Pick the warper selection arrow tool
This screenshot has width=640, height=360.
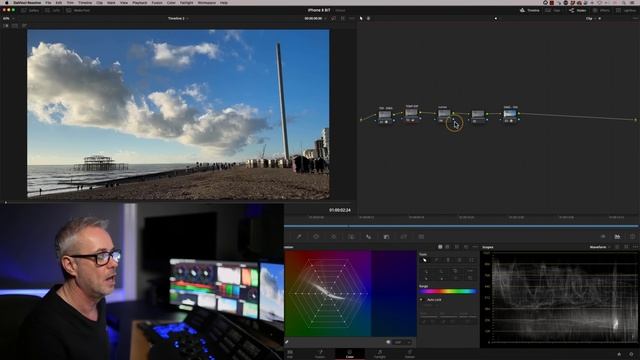425,260
